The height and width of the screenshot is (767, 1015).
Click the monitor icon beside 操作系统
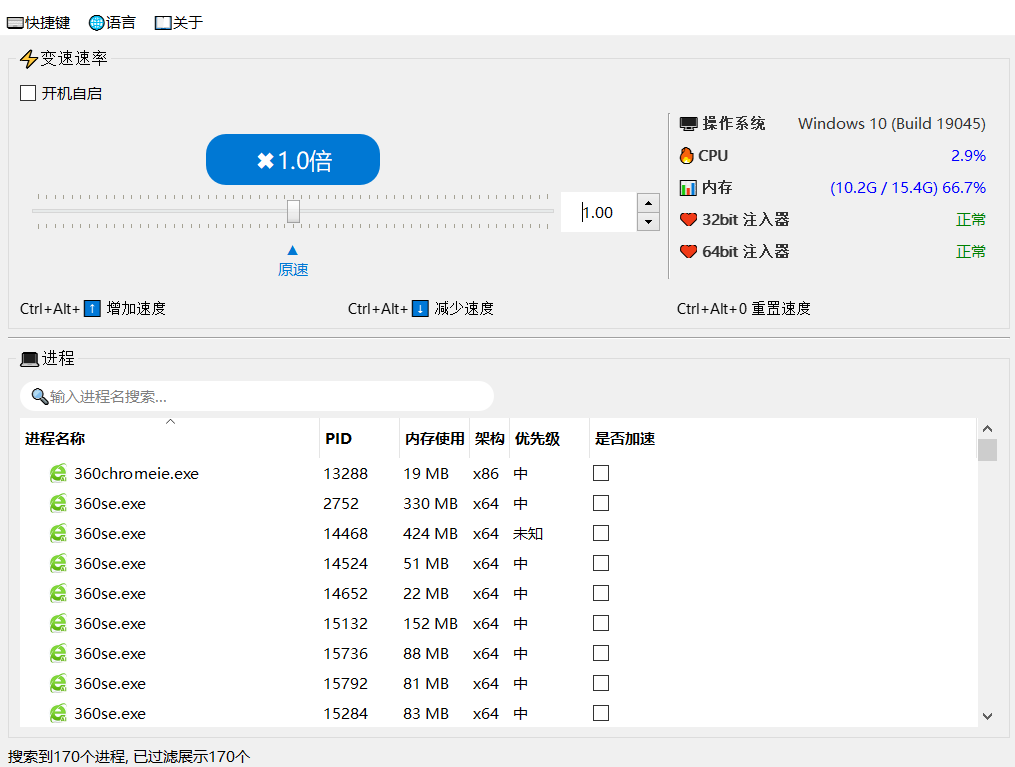tap(688, 123)
